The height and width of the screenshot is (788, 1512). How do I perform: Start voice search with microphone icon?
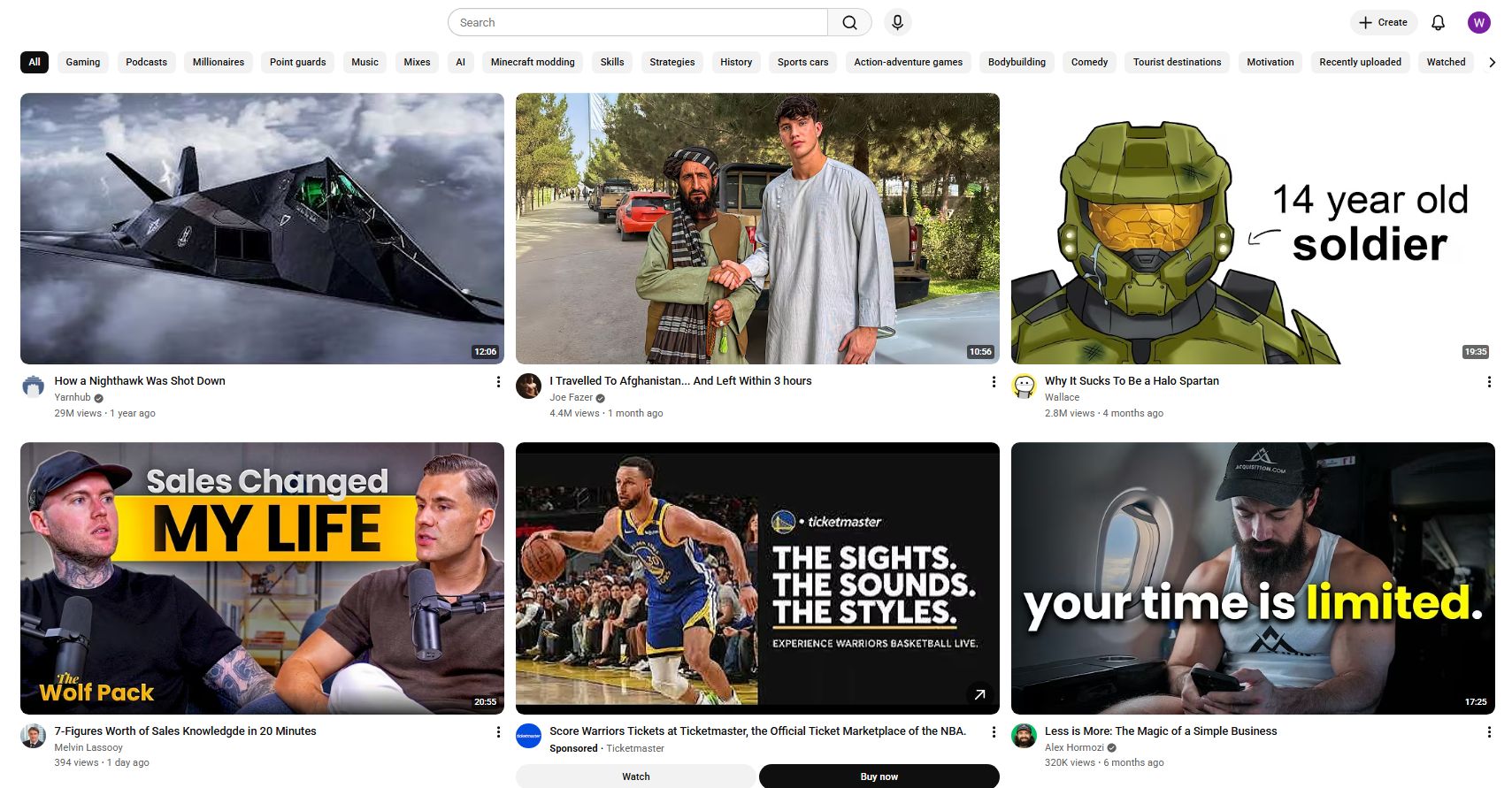click(x=897, y=22)
